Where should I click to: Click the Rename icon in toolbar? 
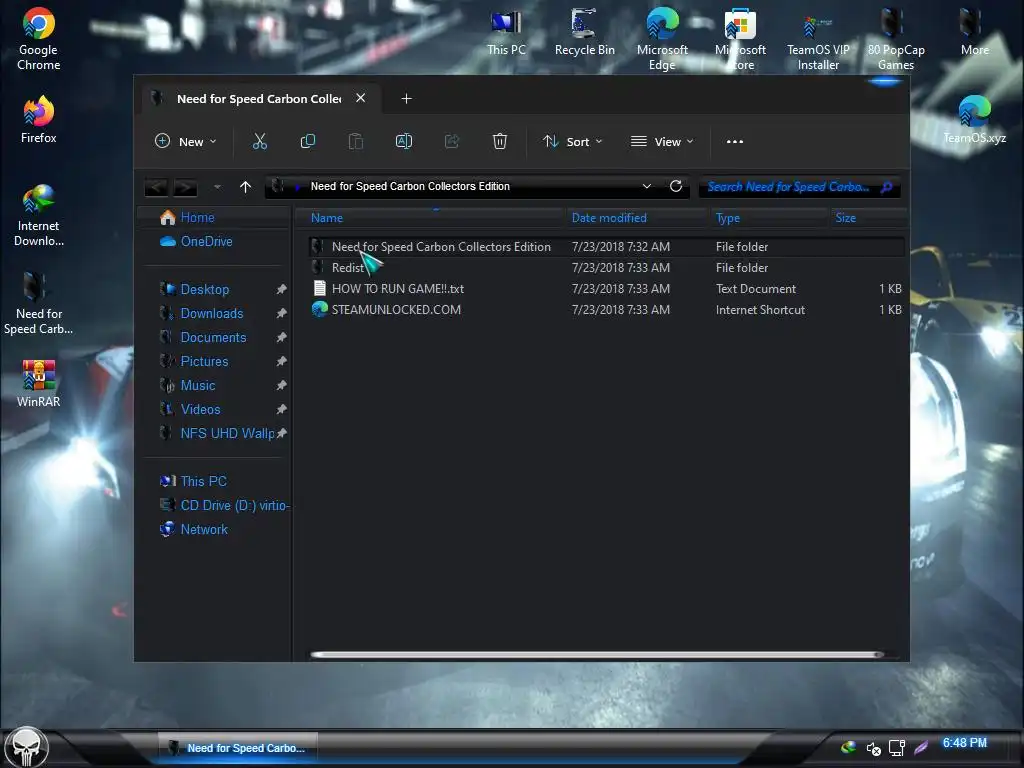click(x=404, y=141)
